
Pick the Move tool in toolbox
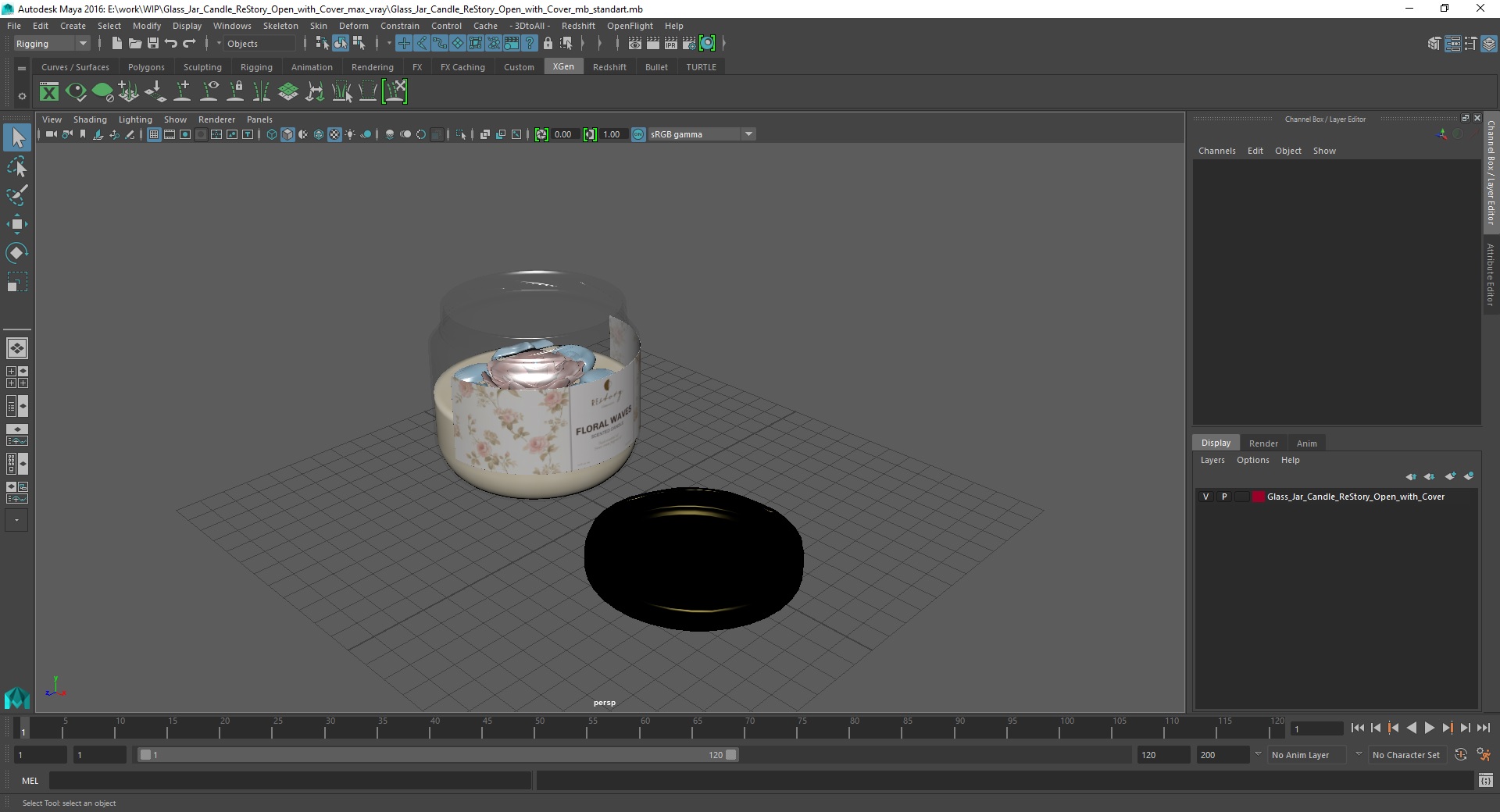tap(17, 224)
